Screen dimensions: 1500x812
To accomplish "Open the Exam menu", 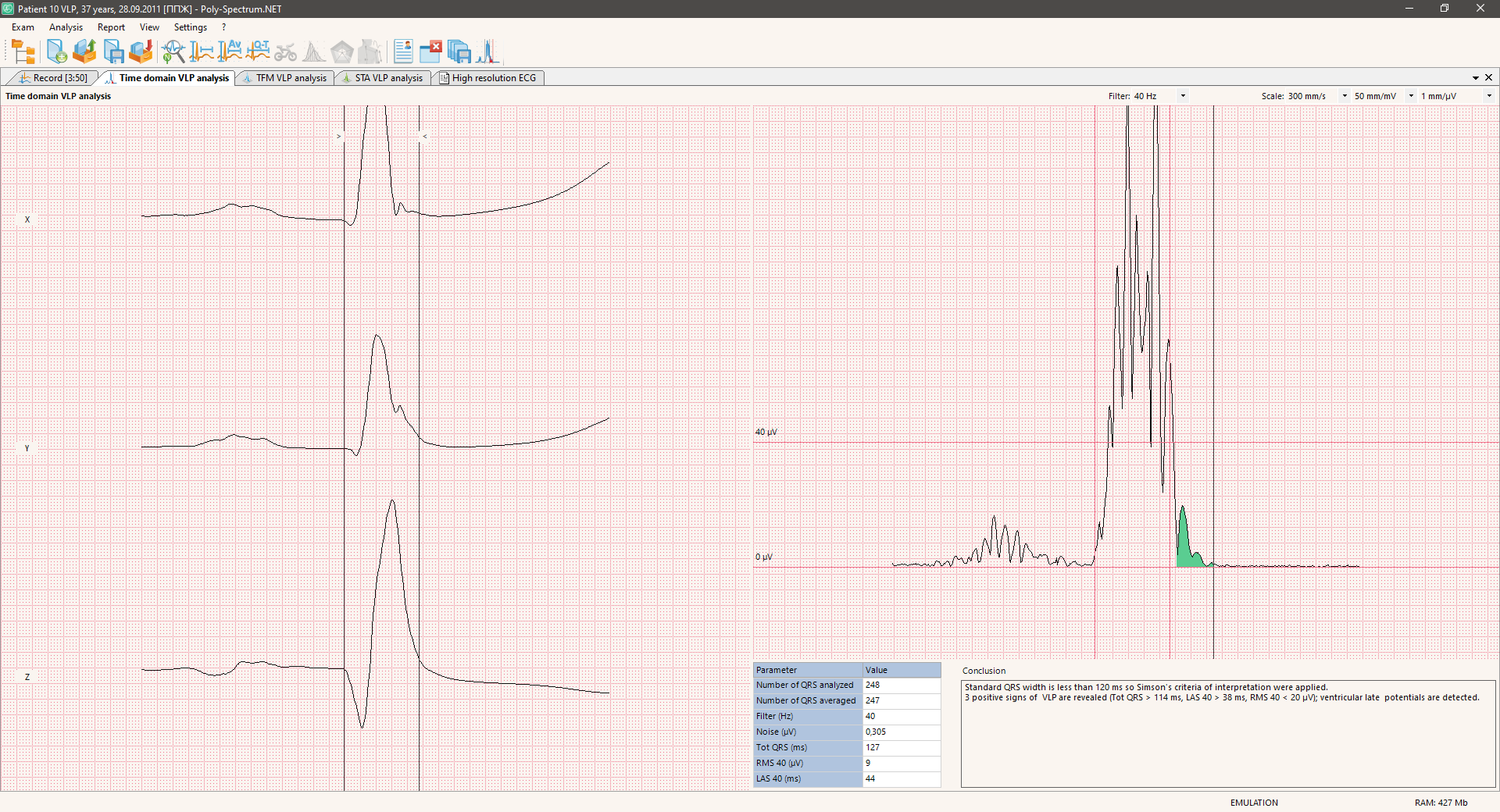I will pyautogui.click(x=23, y=27).
